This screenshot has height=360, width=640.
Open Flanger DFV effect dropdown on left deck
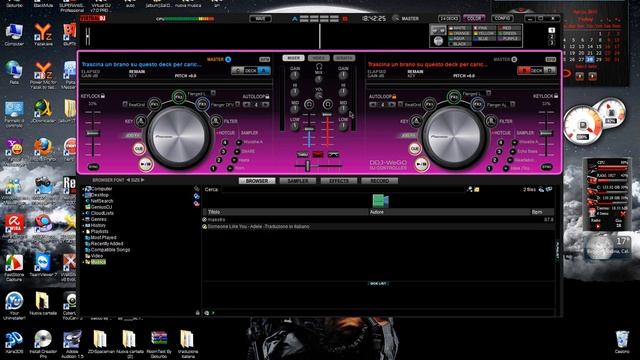pyautogui.click(x=238, y=104)
